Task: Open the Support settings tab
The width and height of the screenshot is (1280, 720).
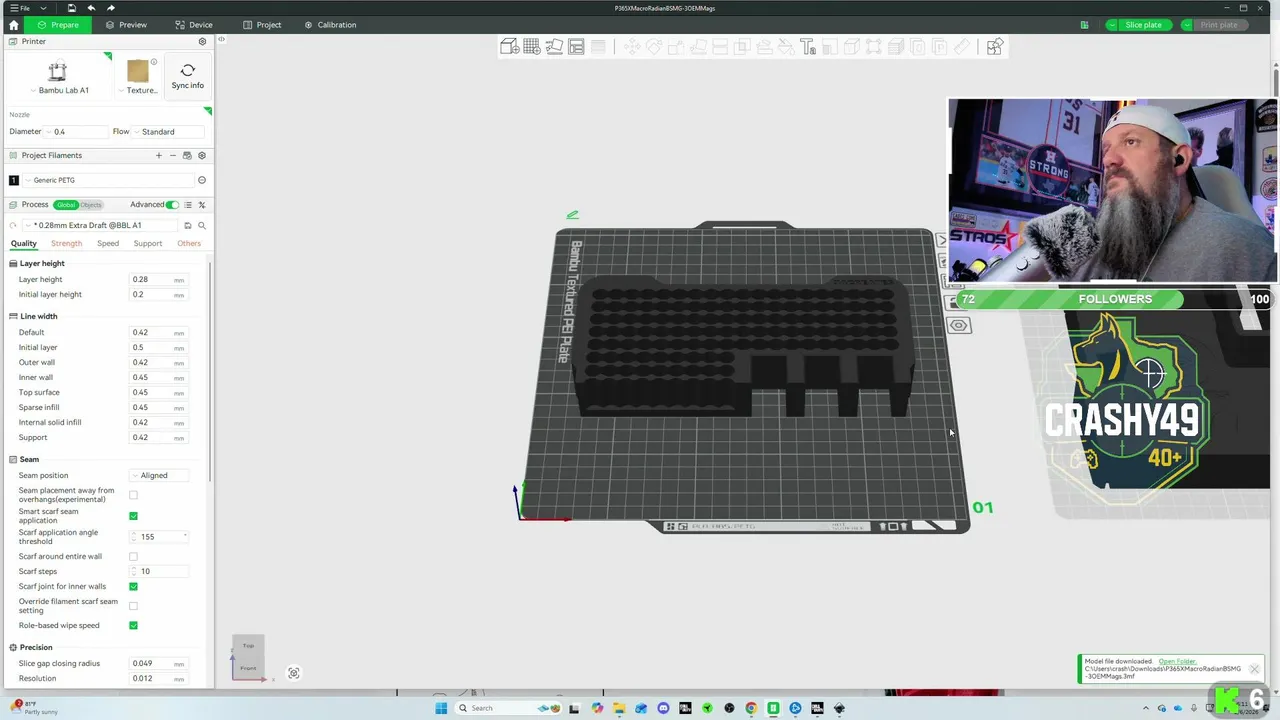Action: 148,243
